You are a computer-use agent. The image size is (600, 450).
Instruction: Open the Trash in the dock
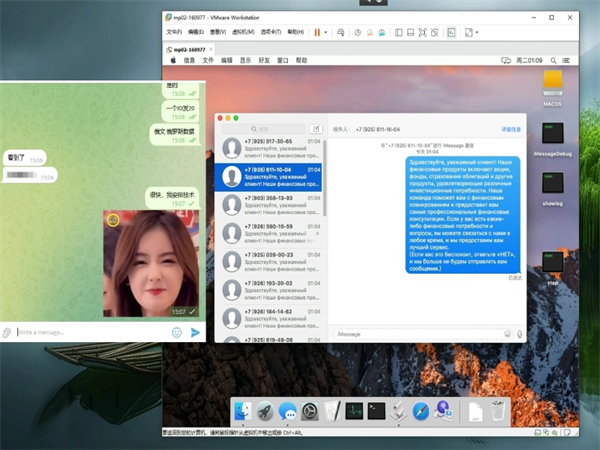click(497, 409)
